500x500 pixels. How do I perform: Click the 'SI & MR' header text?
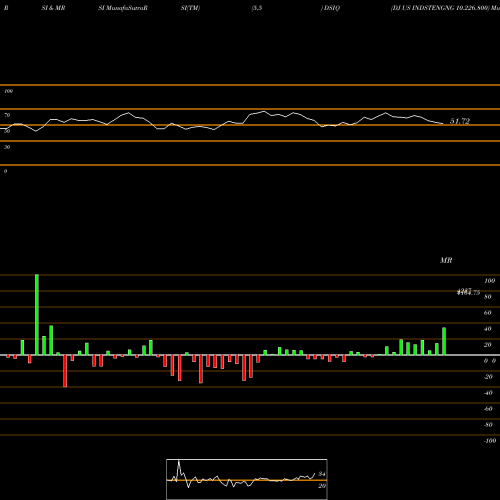tap(53, 8)
